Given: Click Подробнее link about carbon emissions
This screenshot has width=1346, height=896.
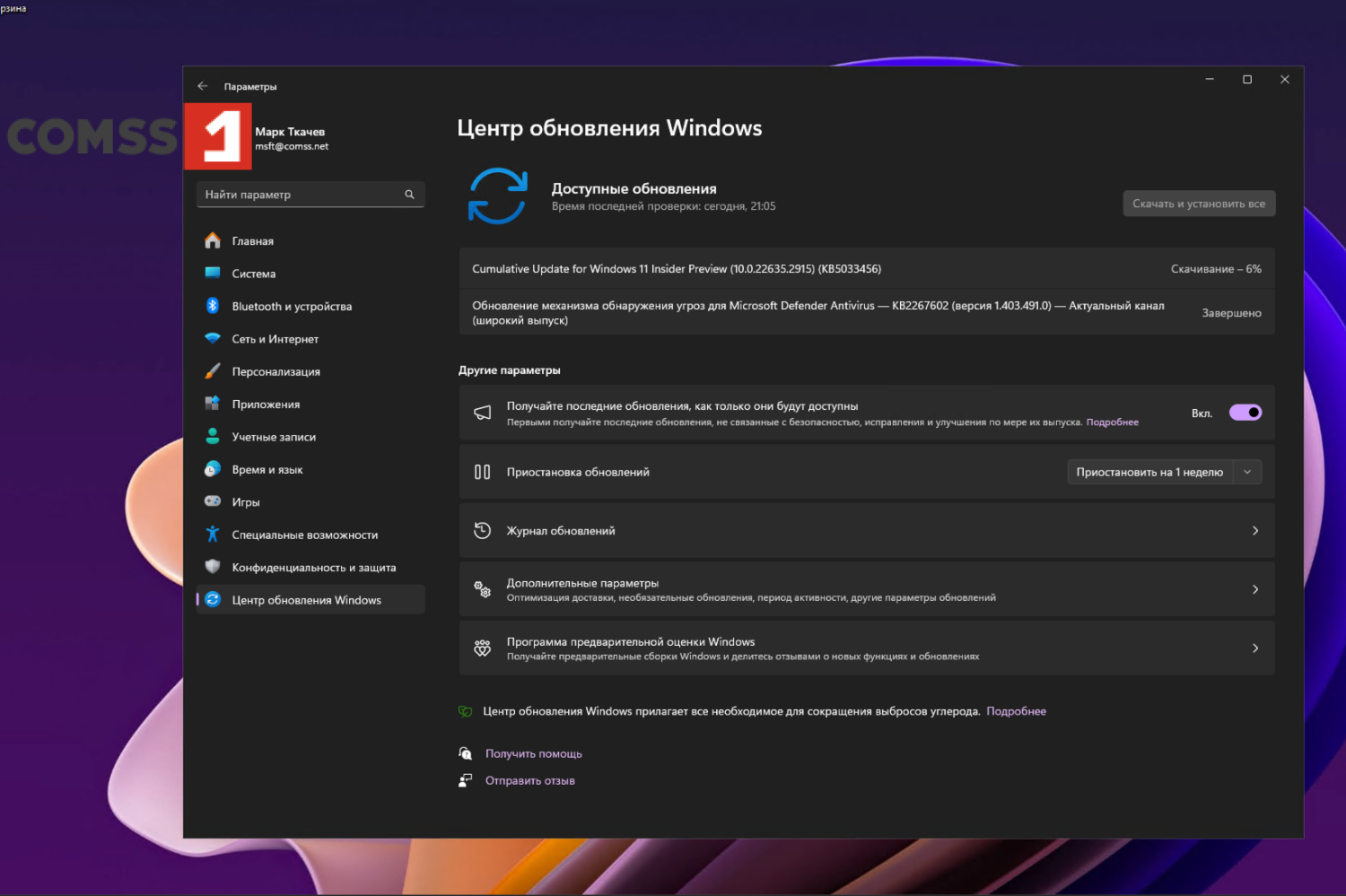Looking at the screenshot, I should (1017, 711).
